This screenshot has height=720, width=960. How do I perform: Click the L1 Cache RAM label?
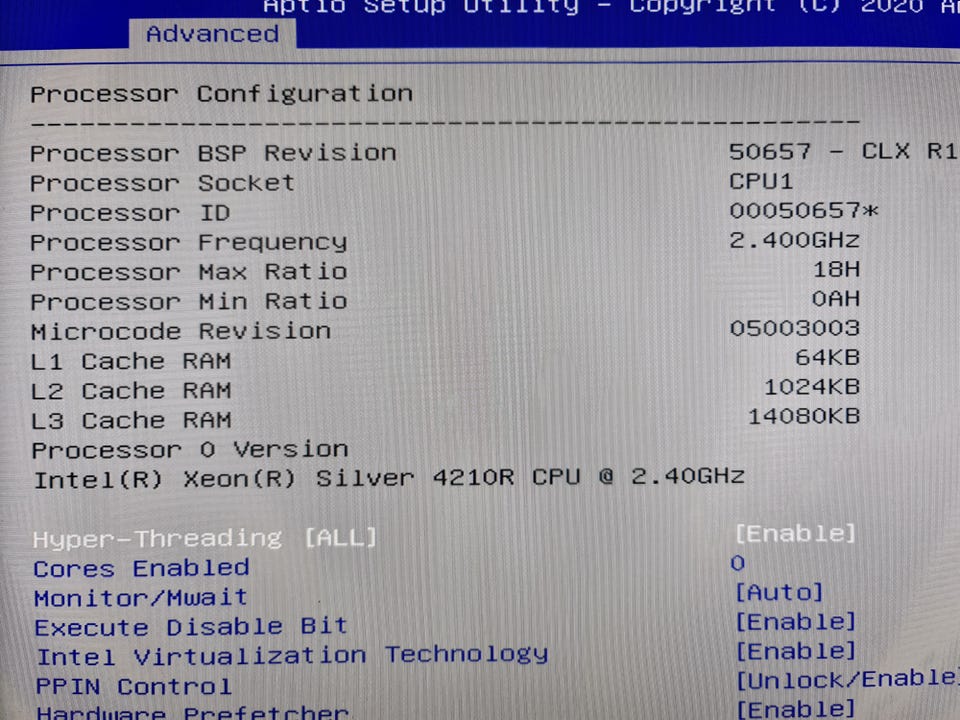pyautogui.click(x=131, y=361)
